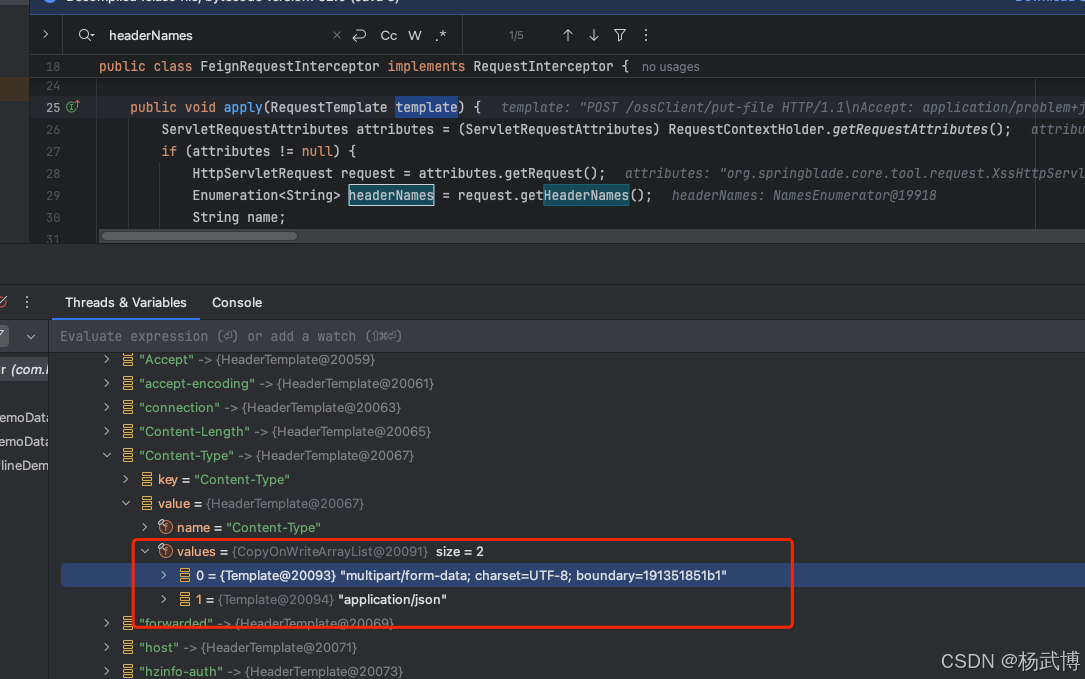Go to next search occurrence

[593, 35]
